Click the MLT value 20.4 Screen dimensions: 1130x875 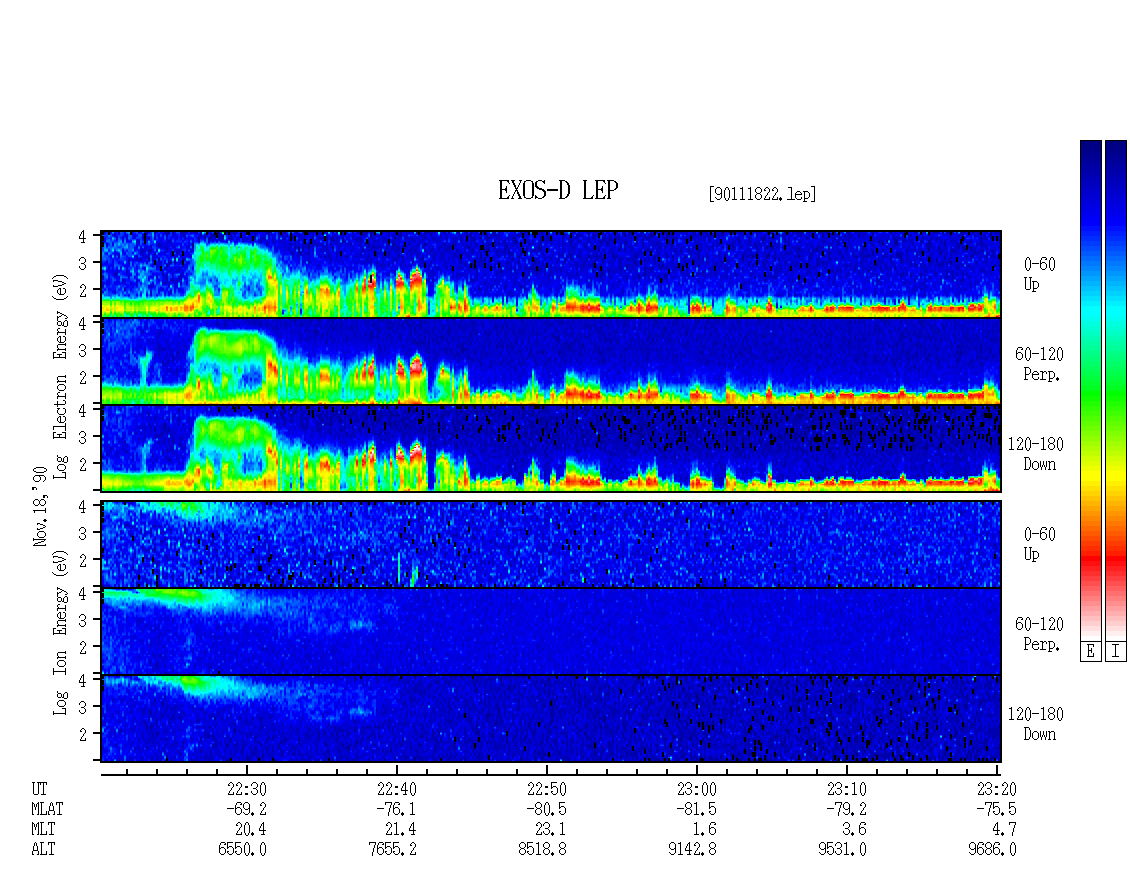[251, 830]
